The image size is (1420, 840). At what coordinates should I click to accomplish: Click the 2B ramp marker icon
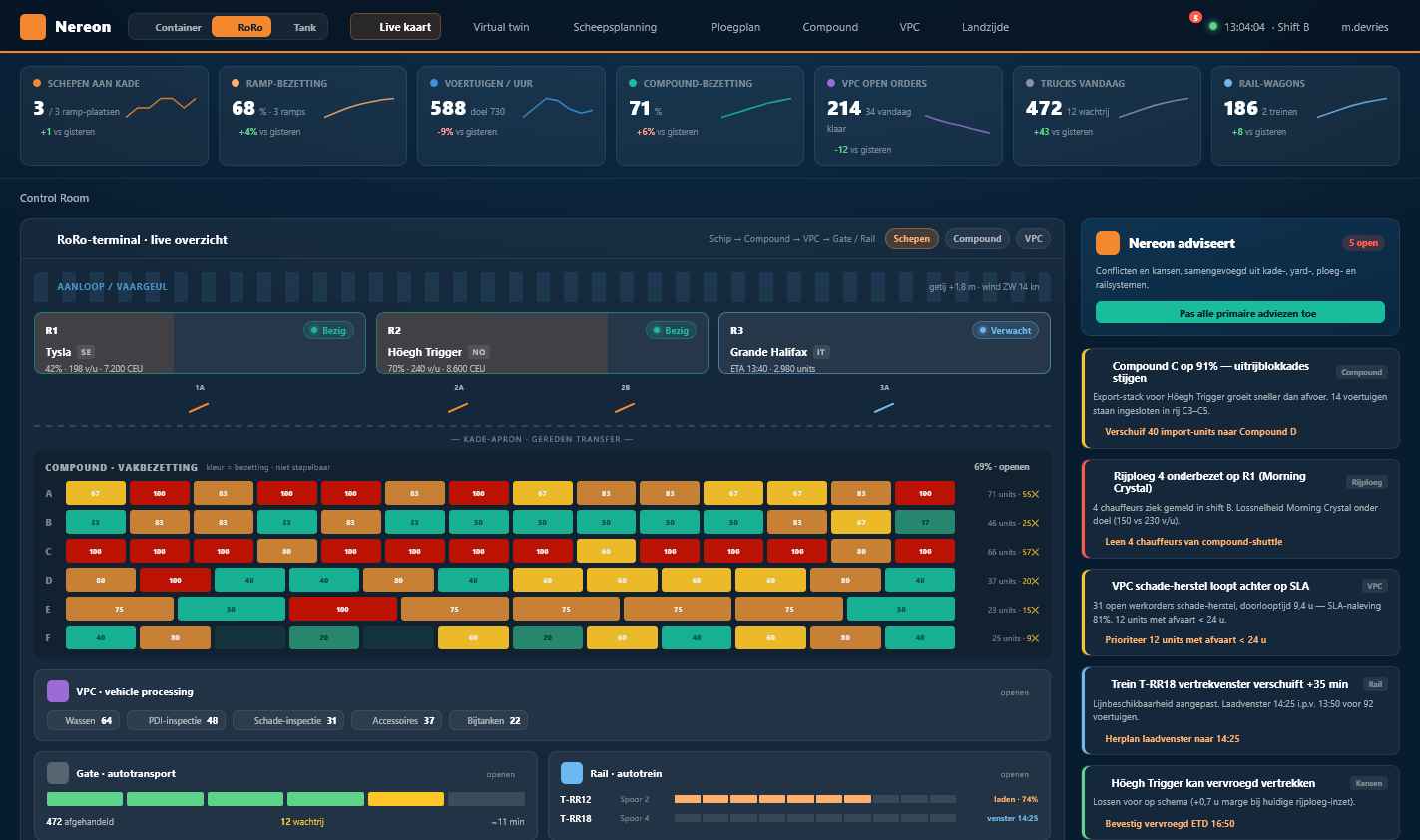coord(625,407)
